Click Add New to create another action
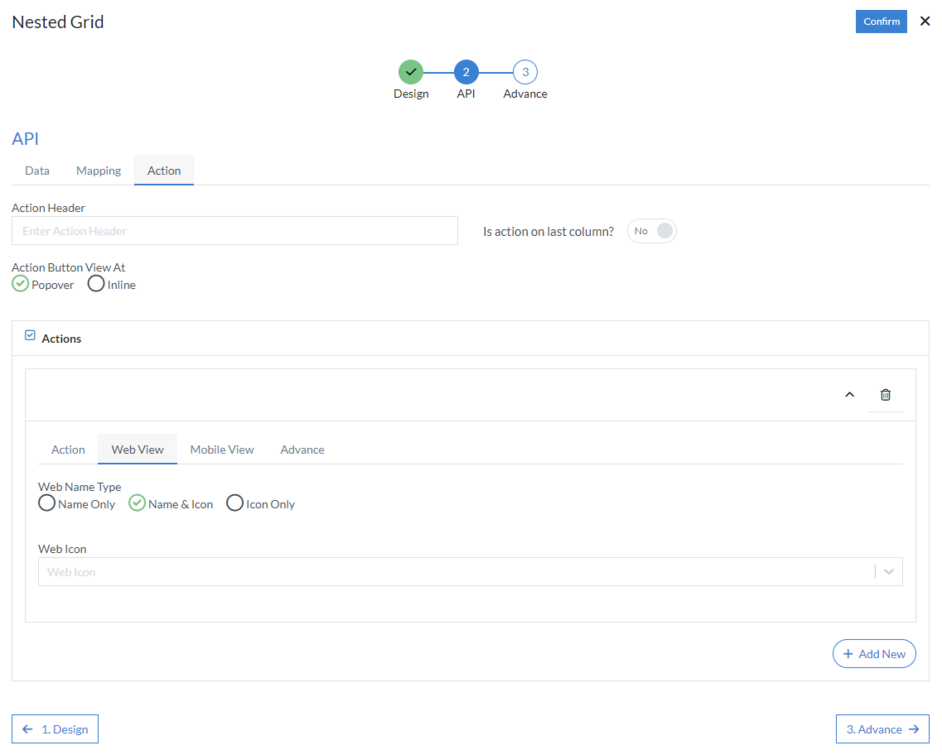The image size is (942, 755). click(874, 653)
